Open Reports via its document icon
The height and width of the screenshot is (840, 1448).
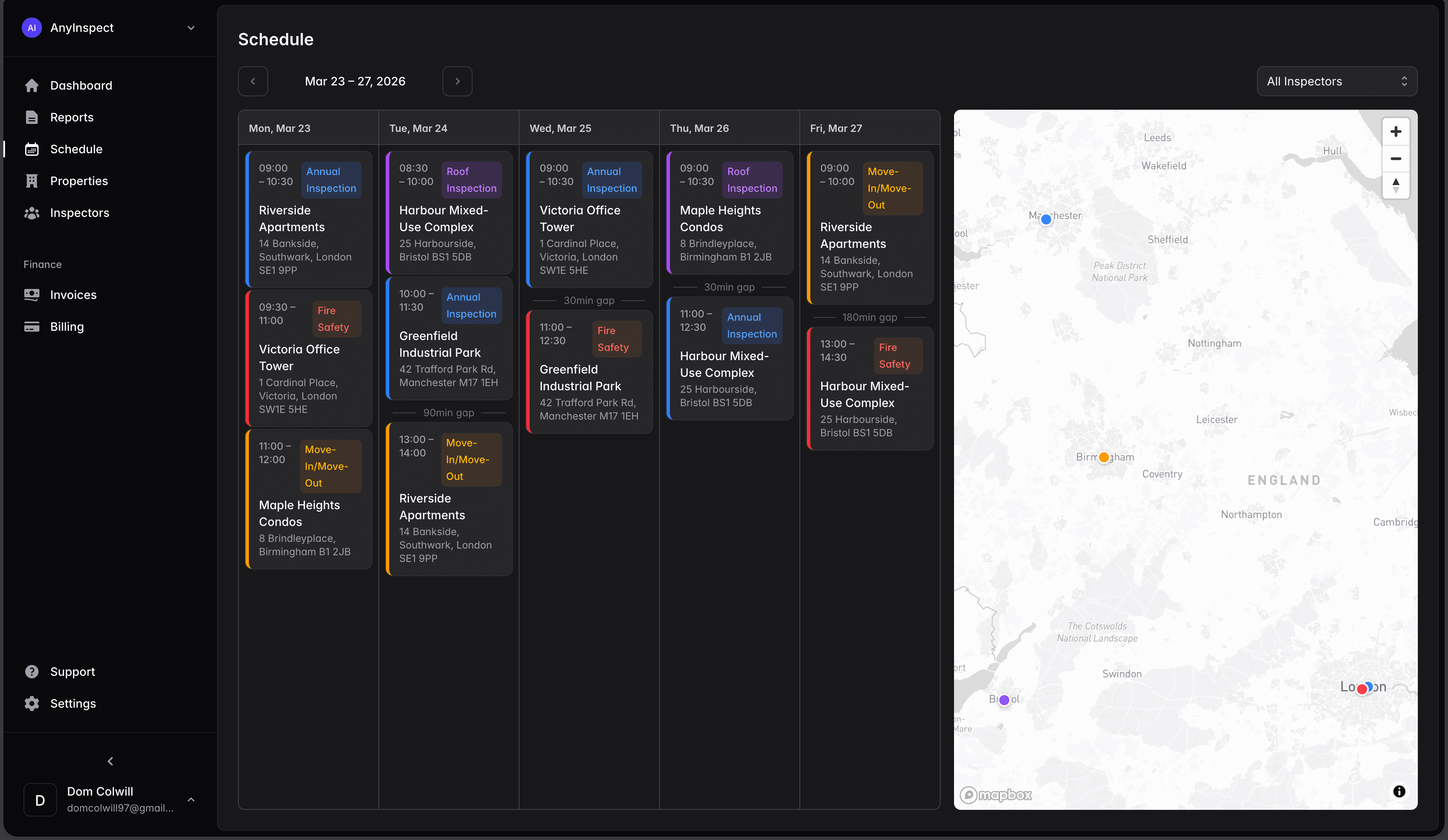31,117
